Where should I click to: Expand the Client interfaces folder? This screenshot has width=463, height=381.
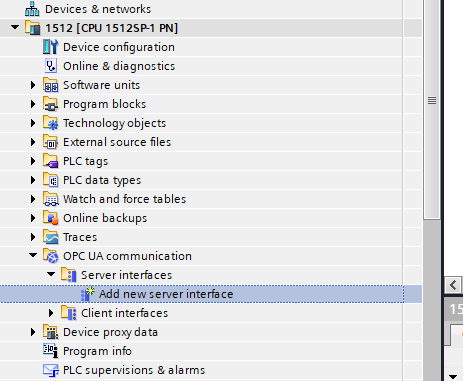click(x=51, y=313)
